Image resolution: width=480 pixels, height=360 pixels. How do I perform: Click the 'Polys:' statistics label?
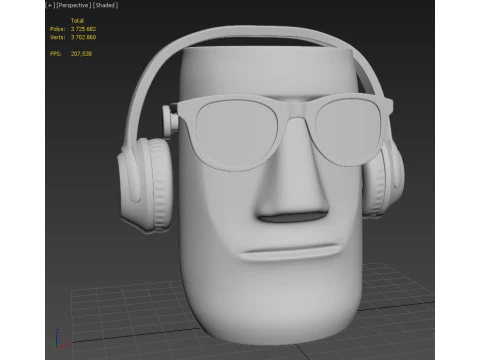click(x=57, y=29)
